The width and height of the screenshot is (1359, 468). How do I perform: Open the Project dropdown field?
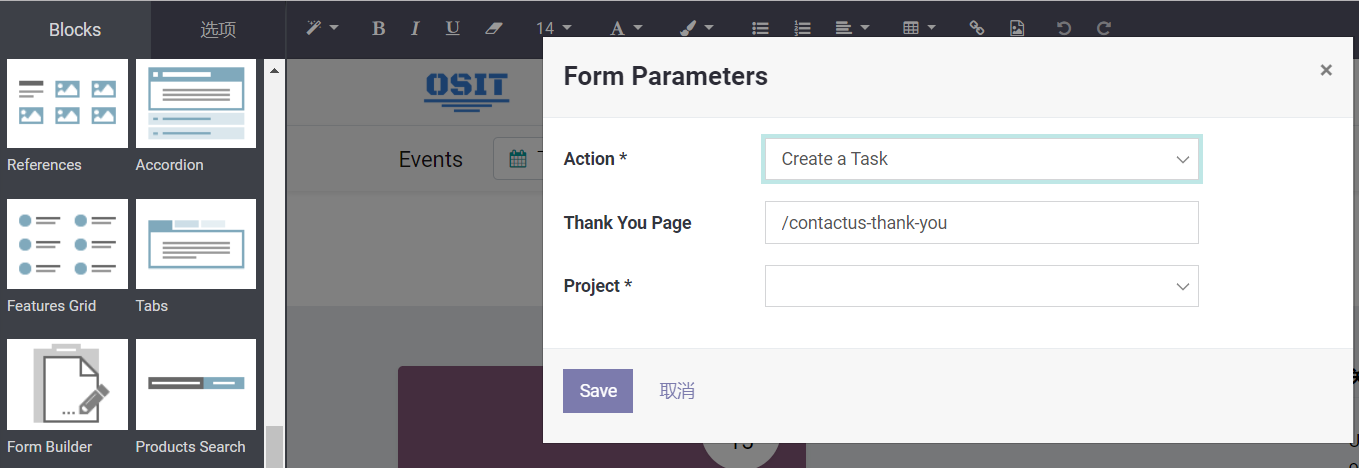pos(981,286)
